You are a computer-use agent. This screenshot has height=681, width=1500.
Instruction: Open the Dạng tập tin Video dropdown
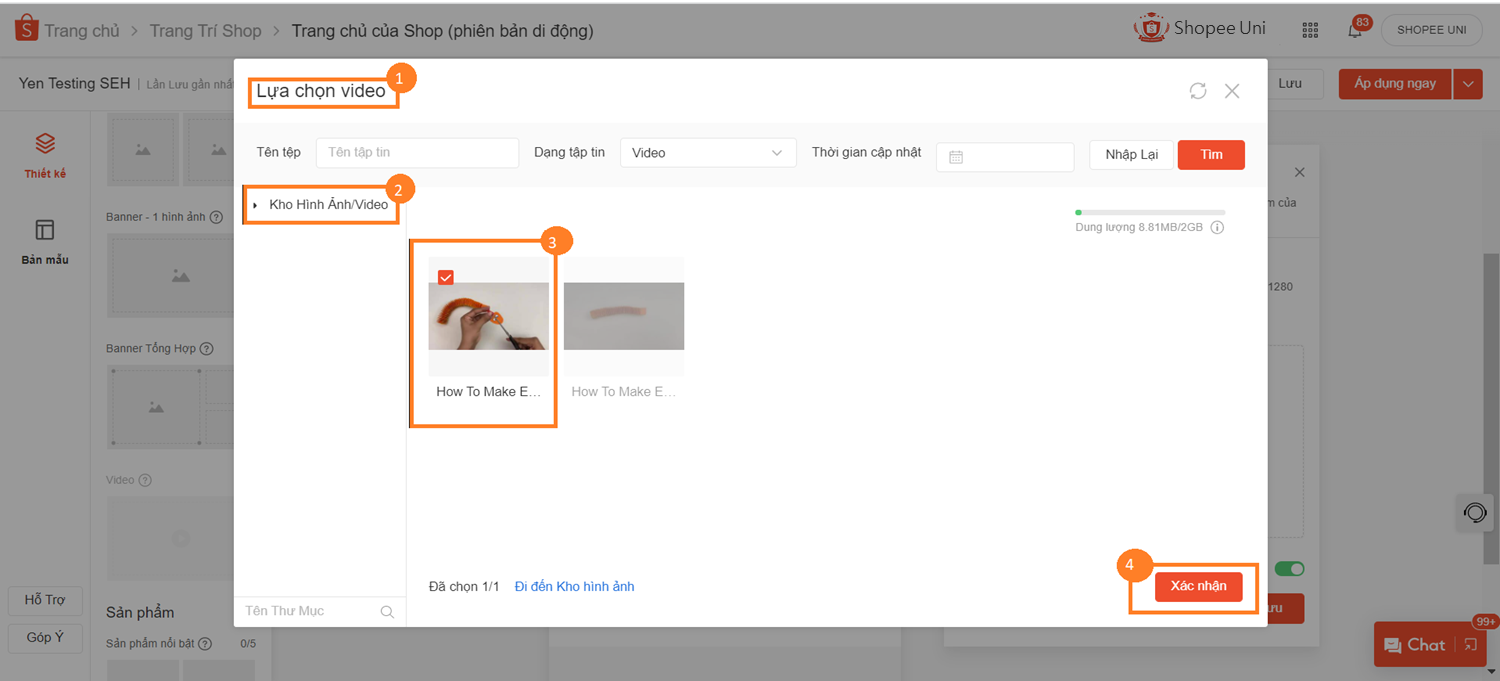(708, 153)
